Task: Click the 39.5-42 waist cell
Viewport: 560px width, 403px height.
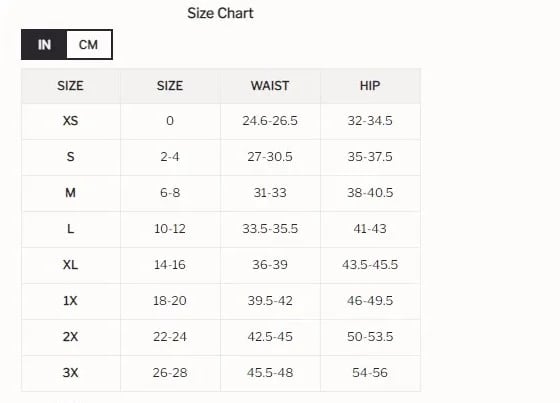Action: tap(270, 301)
